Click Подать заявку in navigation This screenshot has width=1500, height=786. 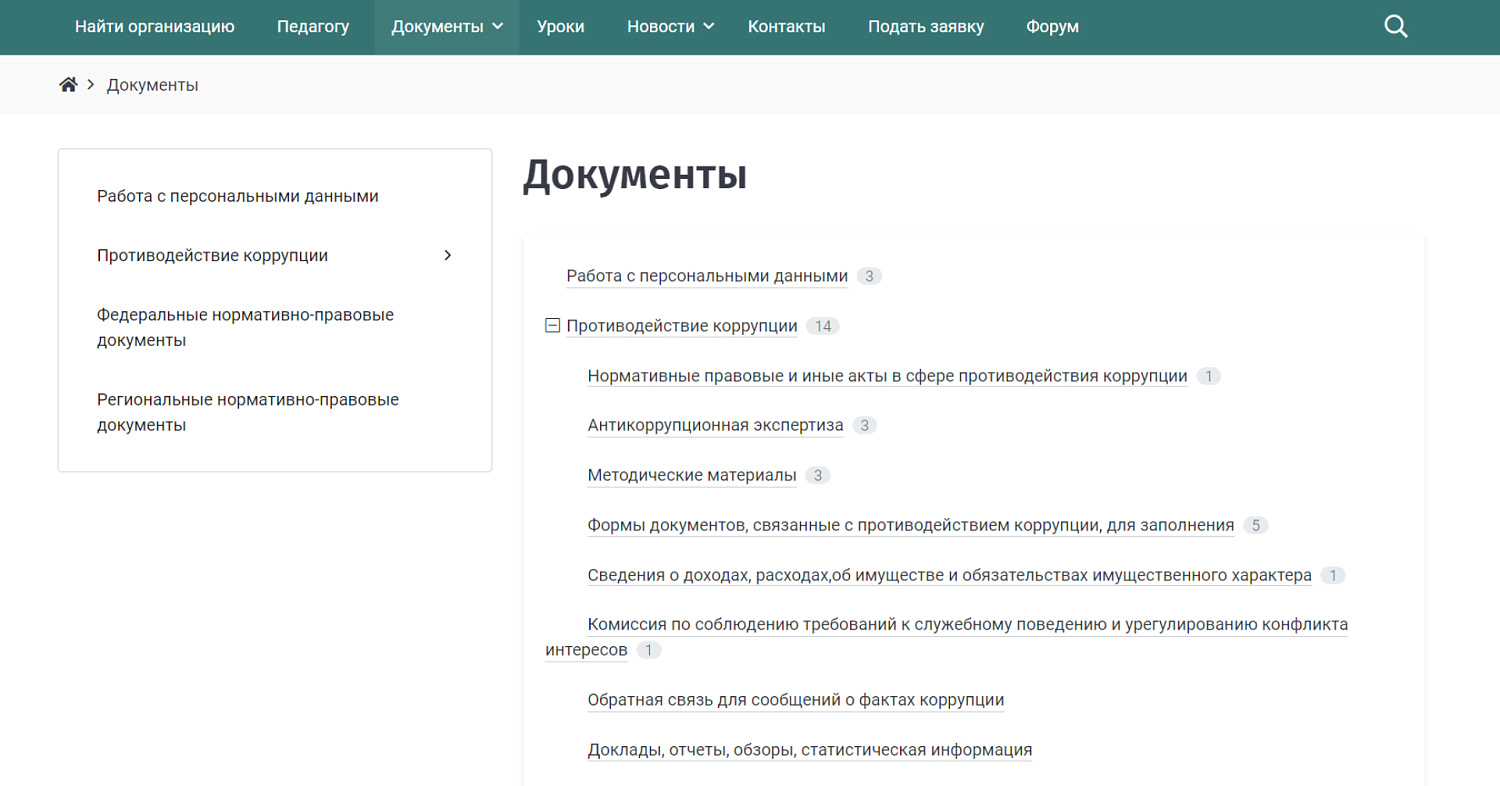(x=925, y=27)
